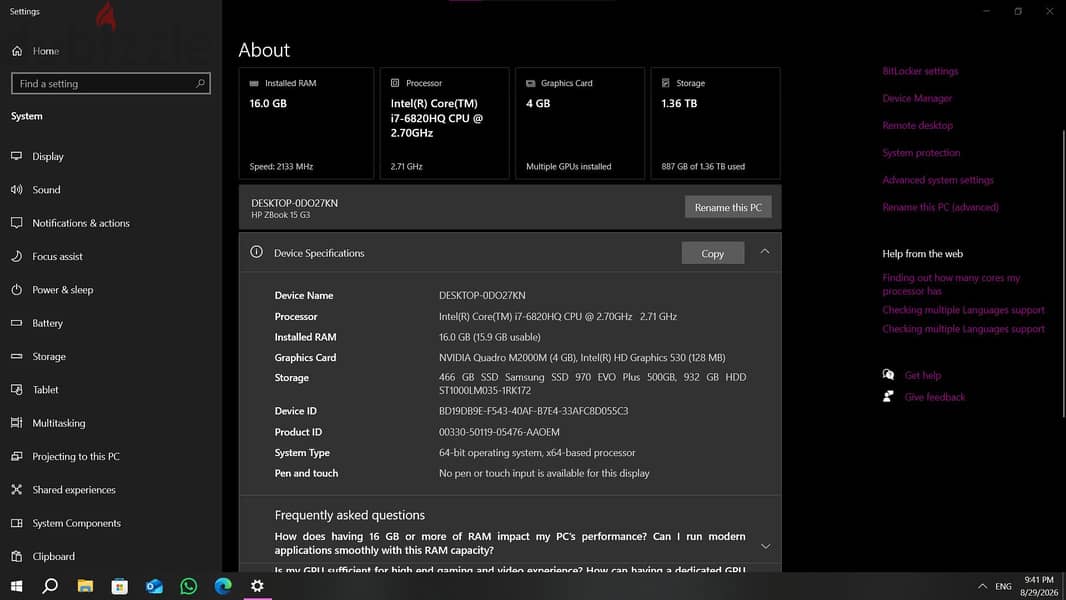The width and height of the screenshot is (1066, 600).
Task: Open the Home icon in Settings sidebar
Action: [17, 51]
